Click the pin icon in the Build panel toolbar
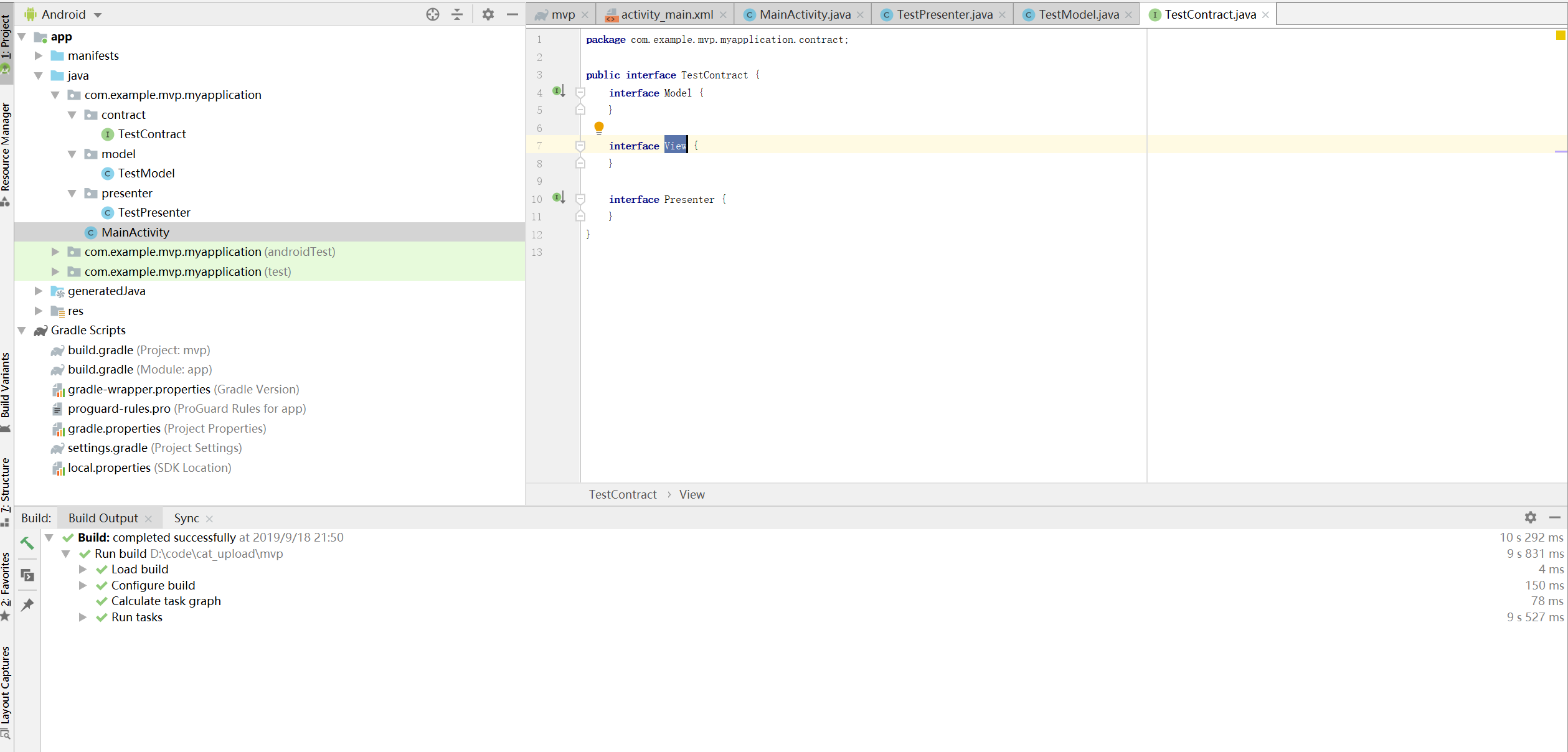Screen dimensions: 1568x752 click(x=27, y=604)
